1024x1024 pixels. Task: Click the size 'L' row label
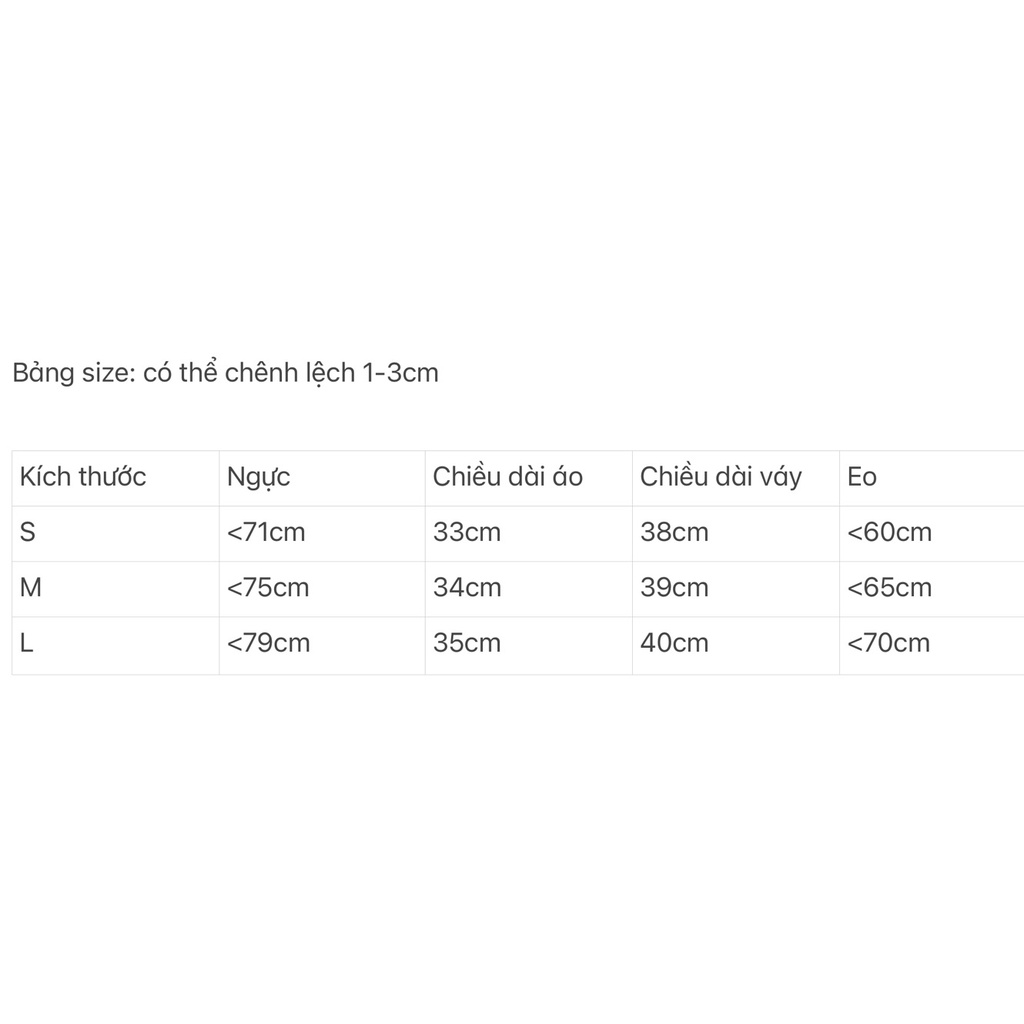tap(27, 642)
